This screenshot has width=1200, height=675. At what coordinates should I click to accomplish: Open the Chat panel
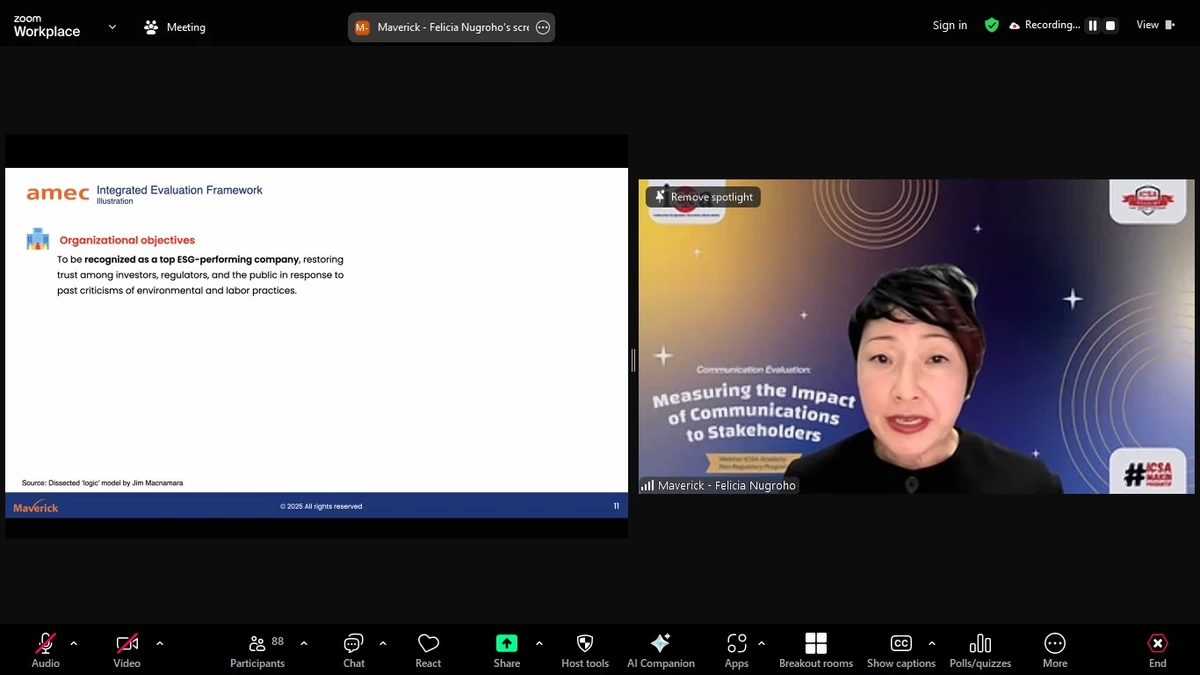pos(353,648)
